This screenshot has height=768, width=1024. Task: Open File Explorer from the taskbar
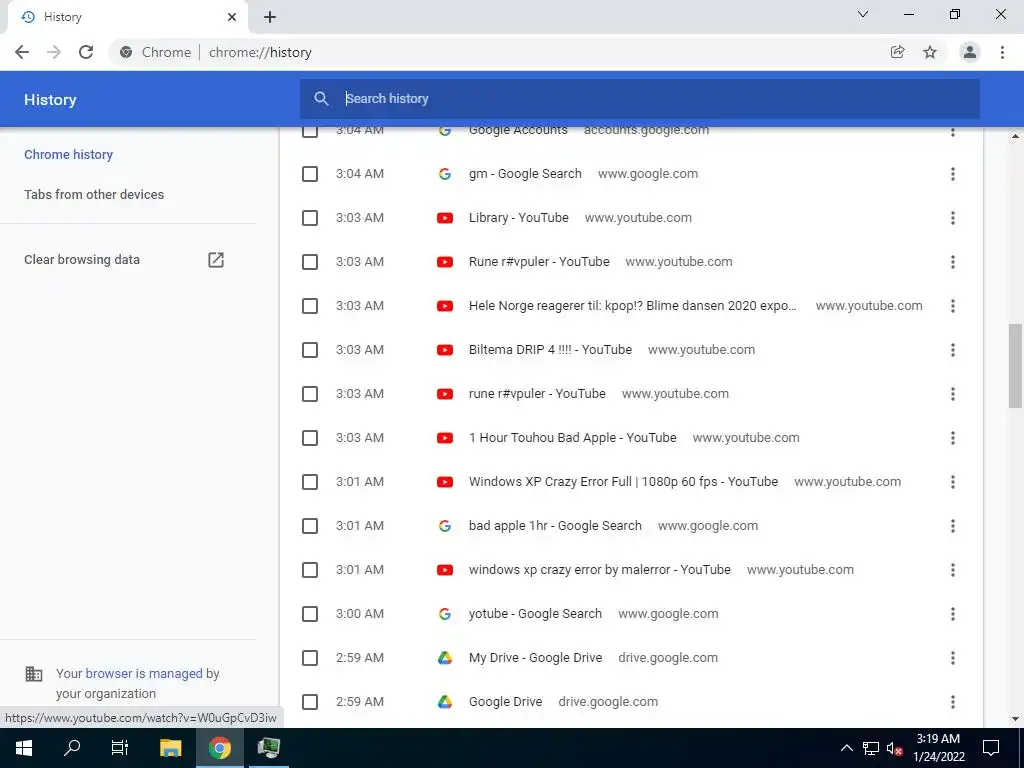pos(170,748)
